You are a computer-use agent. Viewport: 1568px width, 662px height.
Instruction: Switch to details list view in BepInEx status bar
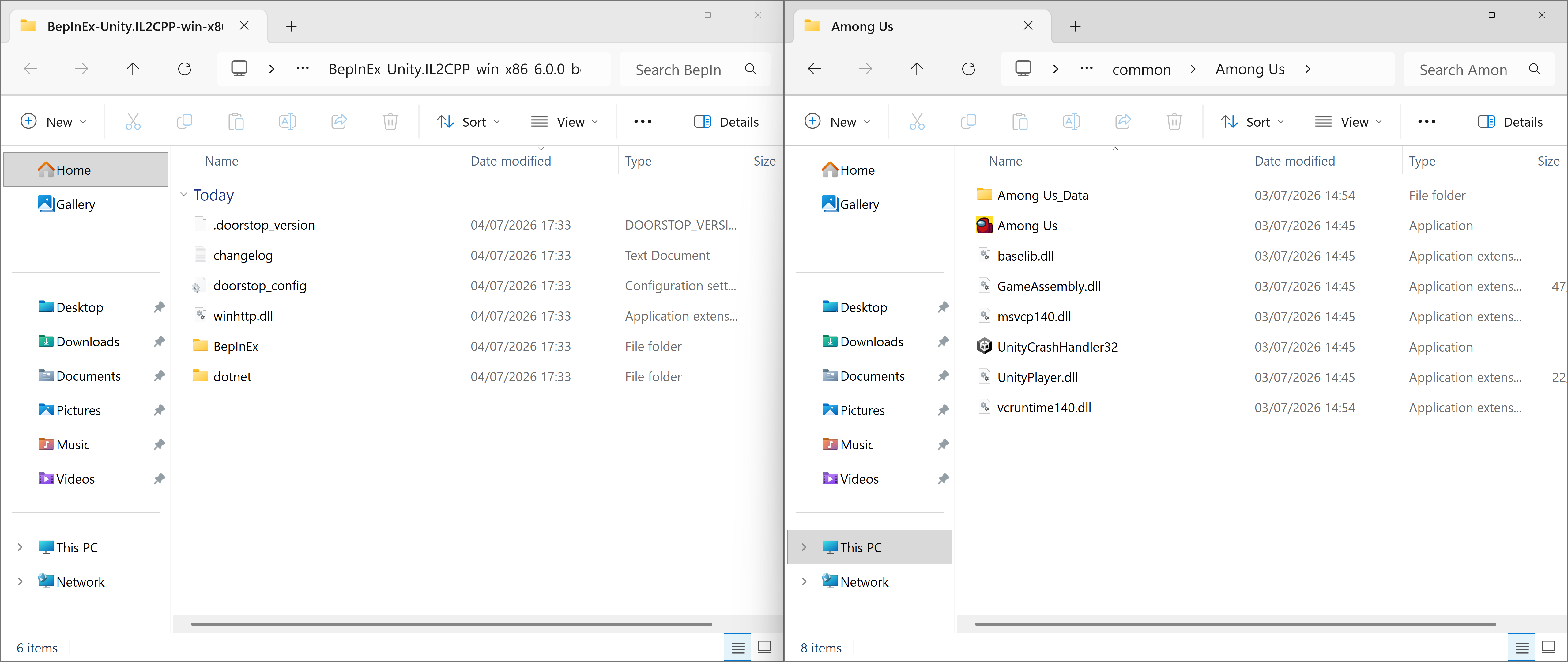[x=738, y=647]
